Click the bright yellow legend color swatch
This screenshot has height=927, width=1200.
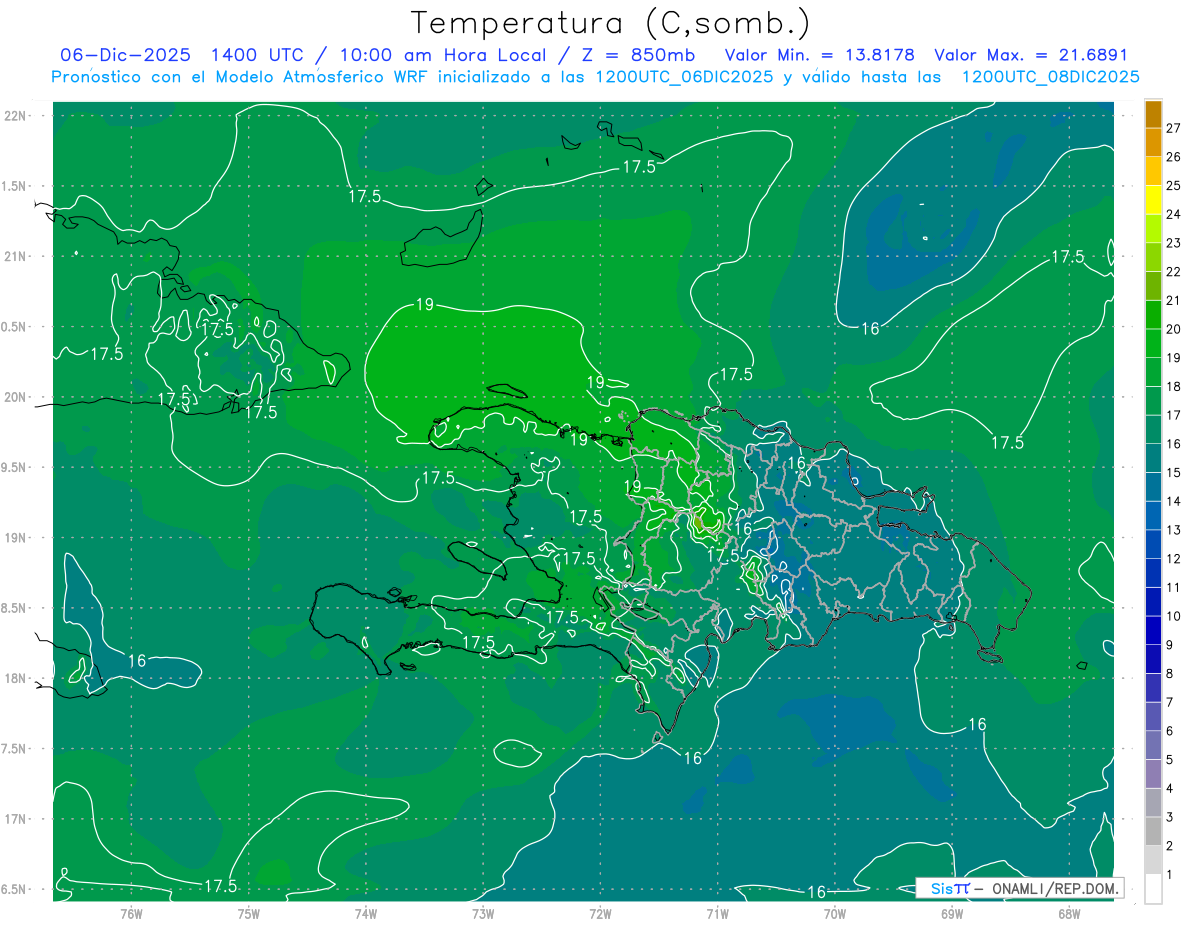(1153, 200)
